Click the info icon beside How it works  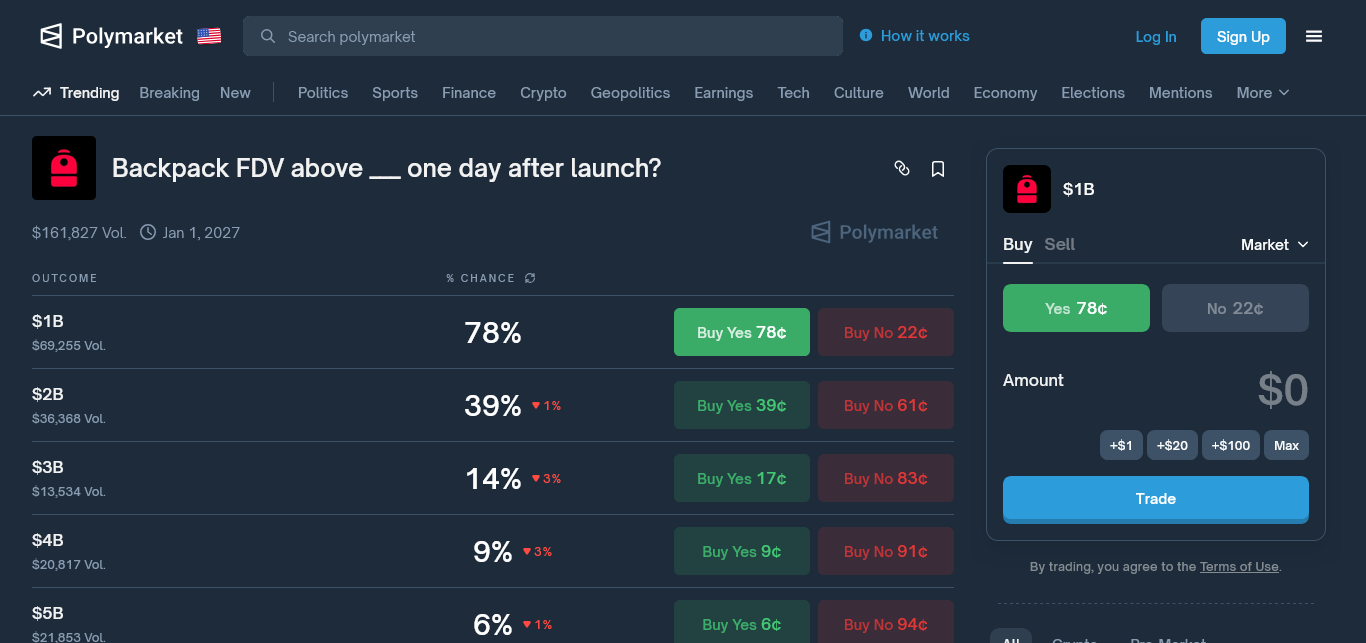pos(866,36)
